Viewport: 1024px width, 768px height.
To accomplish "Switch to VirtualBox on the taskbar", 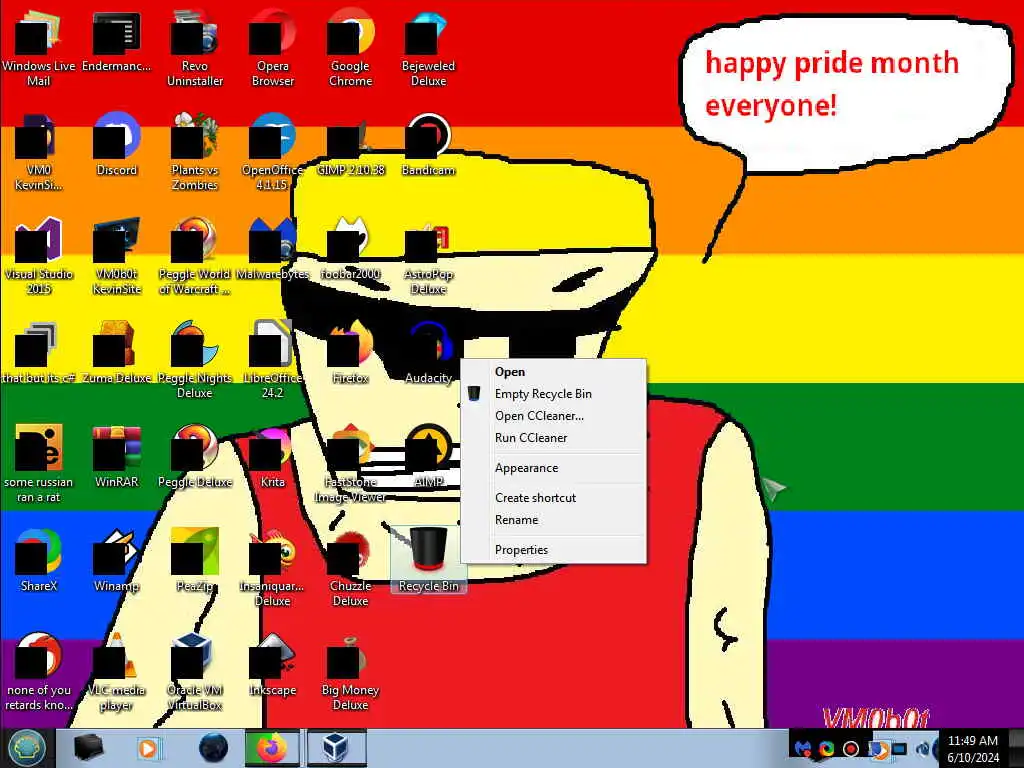I will [x=336, y=748].
